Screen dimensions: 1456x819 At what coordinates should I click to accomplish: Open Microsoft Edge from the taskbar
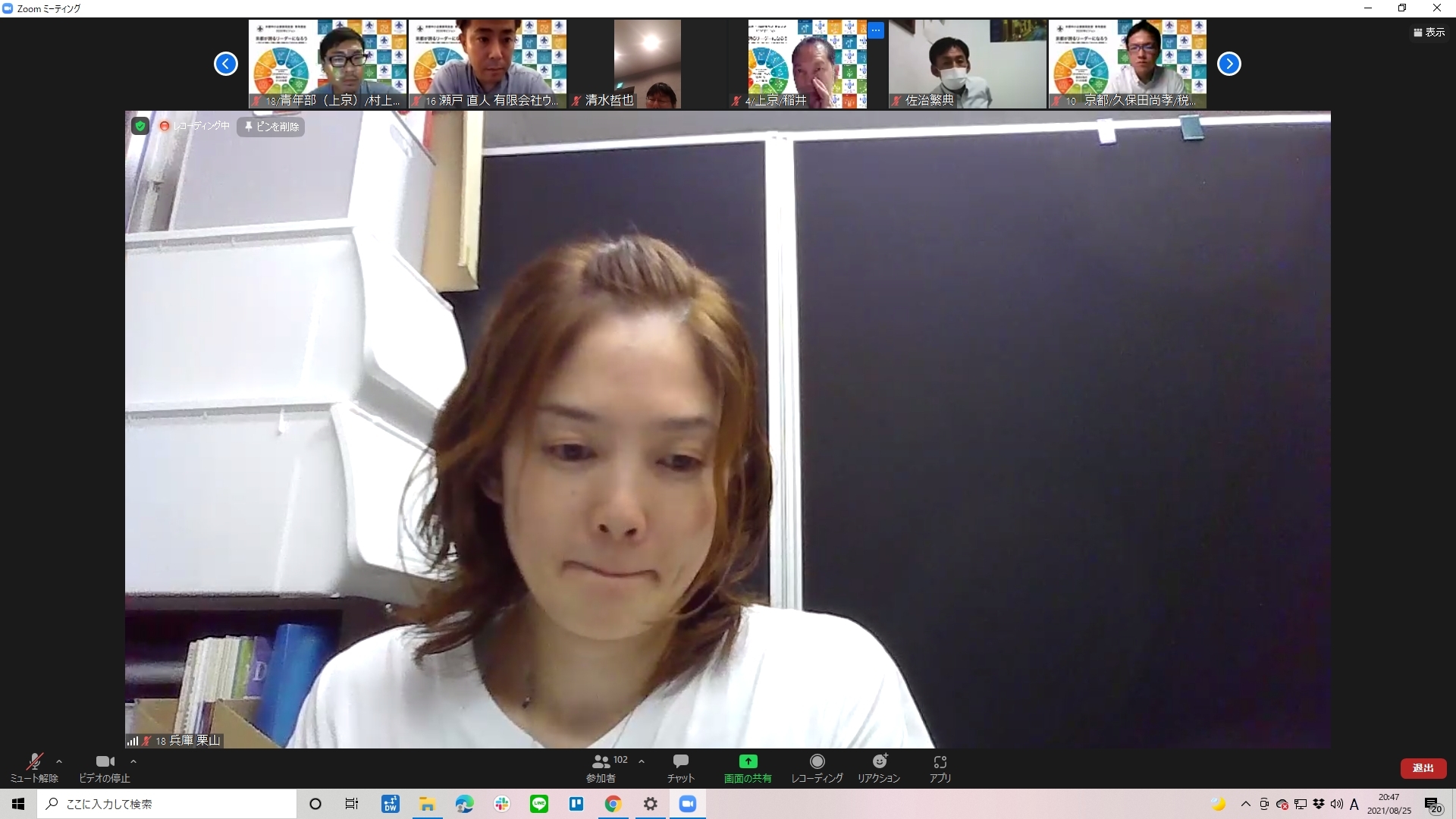[x=464, y=804]
